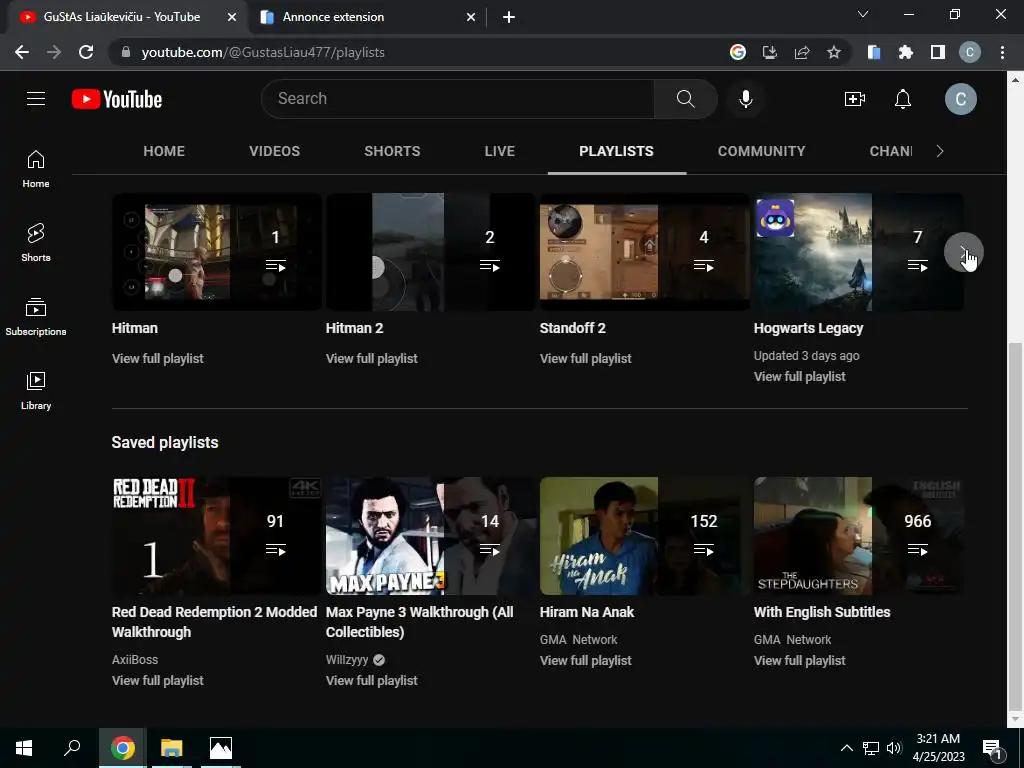
Task: Open Photos app from taskbar
Action: click(x=221, y=748)
